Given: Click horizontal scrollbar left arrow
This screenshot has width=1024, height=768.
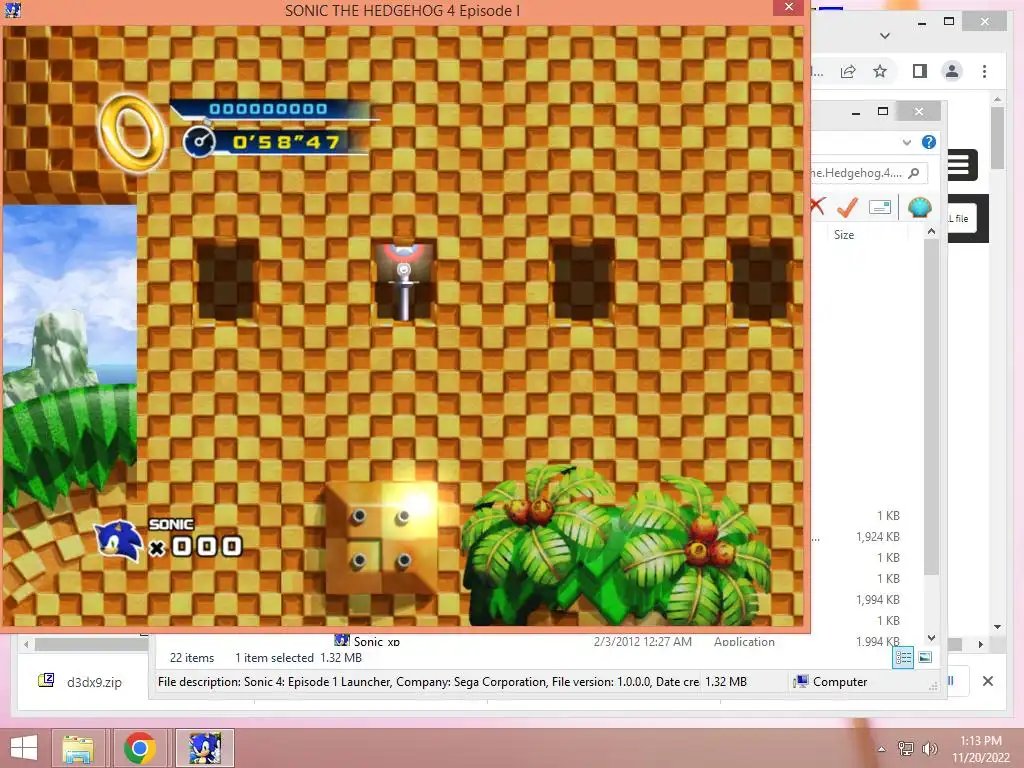Looking at the screenshot, I should click(26, 645).
